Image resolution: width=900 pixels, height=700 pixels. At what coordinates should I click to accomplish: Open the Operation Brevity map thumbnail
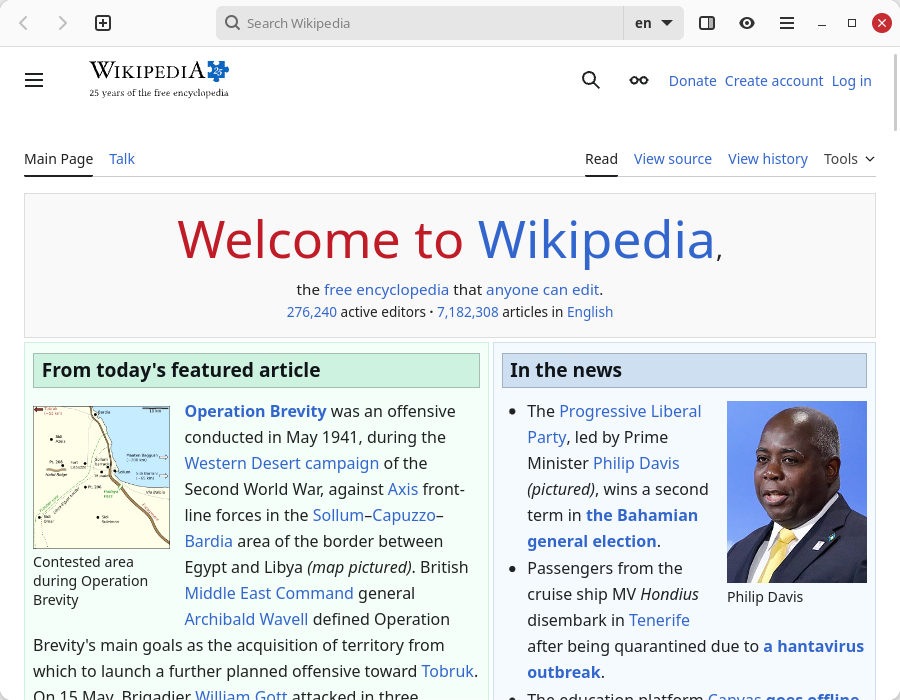coord(102,477)
